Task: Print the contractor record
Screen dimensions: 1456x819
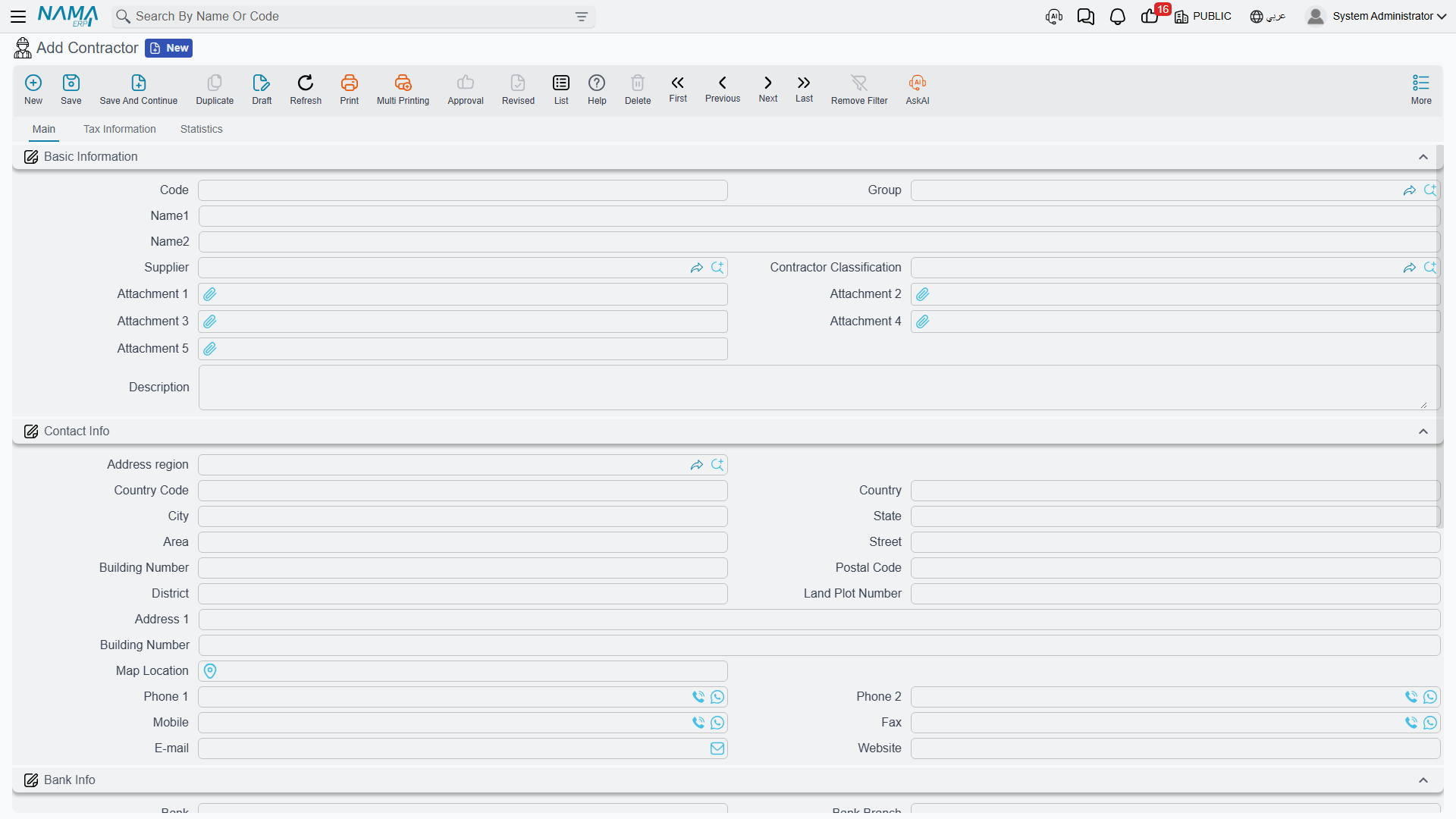Action: pyautogui.click(x=350, y=89)
